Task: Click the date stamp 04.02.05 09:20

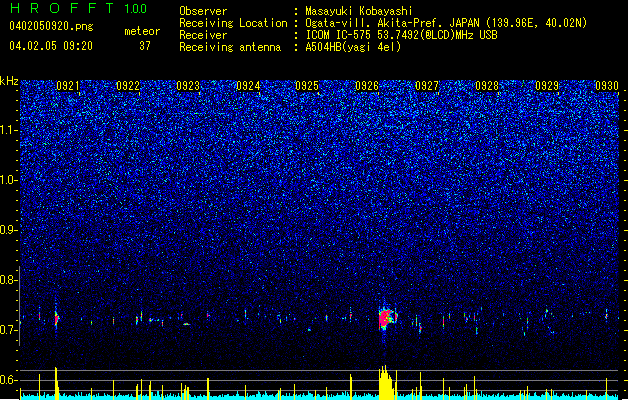Action: tap(51, 46)
